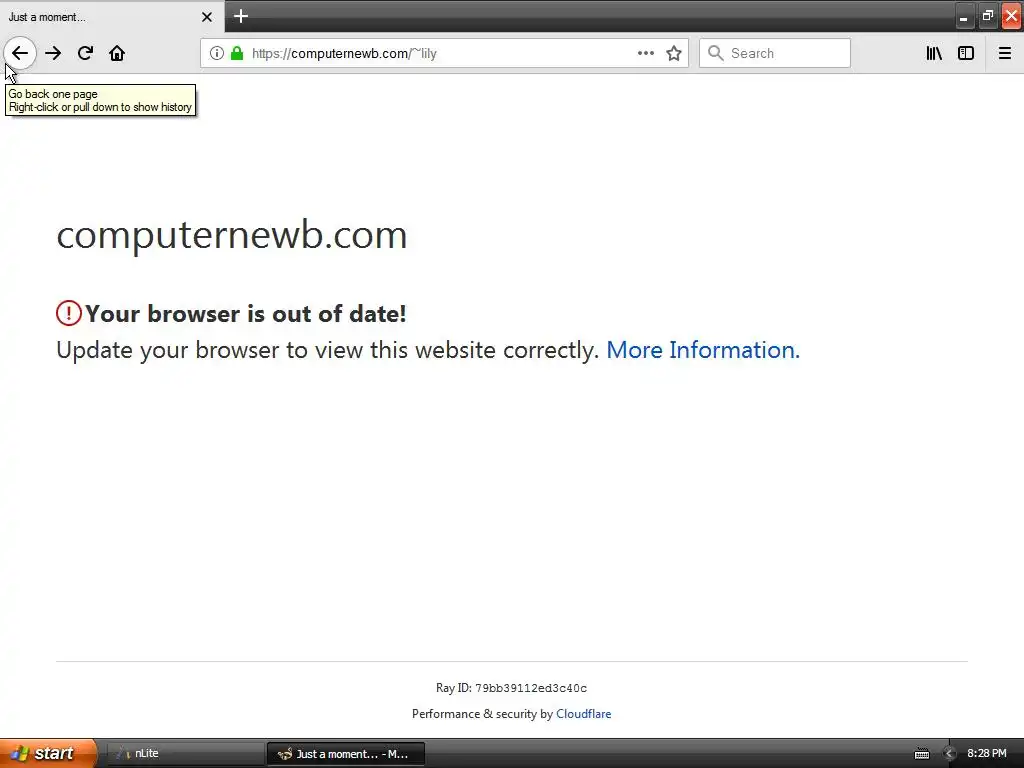Select the 'Just a moment...' tab
Viewport: 1024px width, 768px height.
point(112,16)
